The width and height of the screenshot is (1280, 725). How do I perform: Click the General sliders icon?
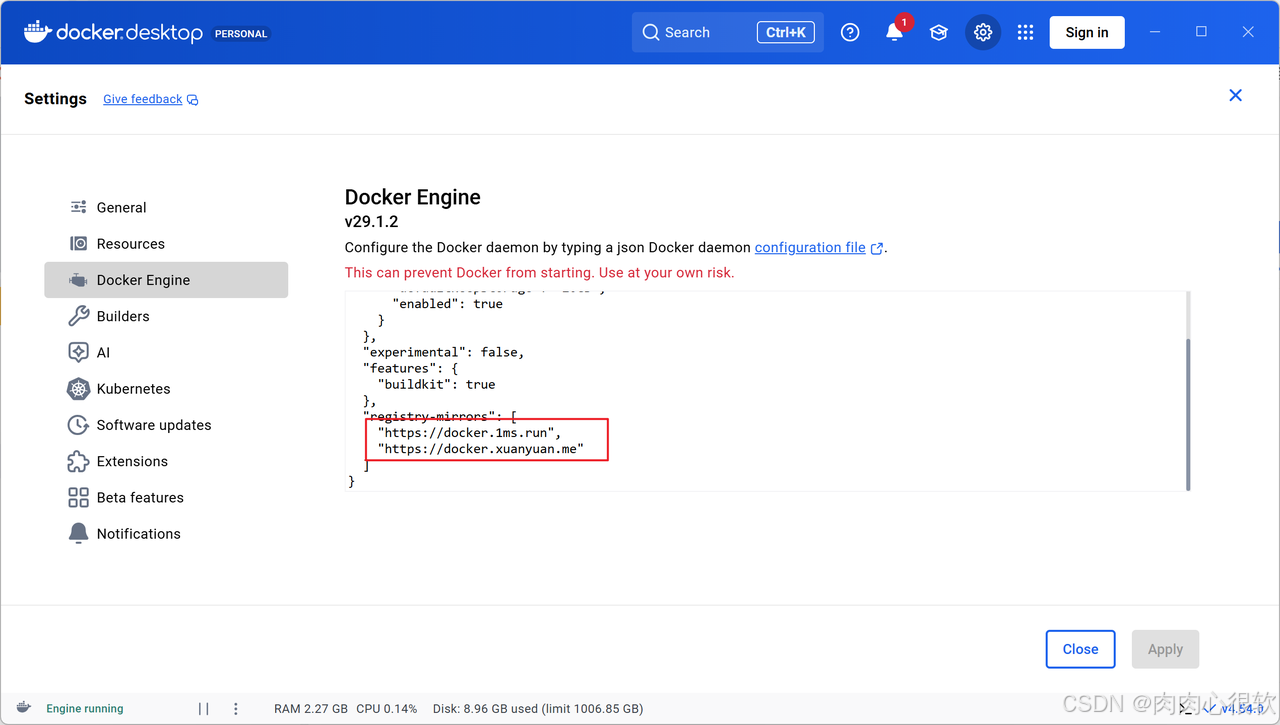pos(78,207)
